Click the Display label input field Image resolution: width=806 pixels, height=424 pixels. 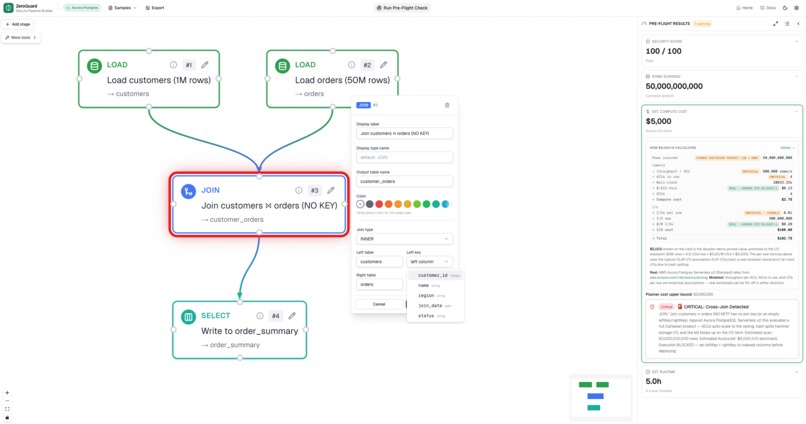click(405, 133)
